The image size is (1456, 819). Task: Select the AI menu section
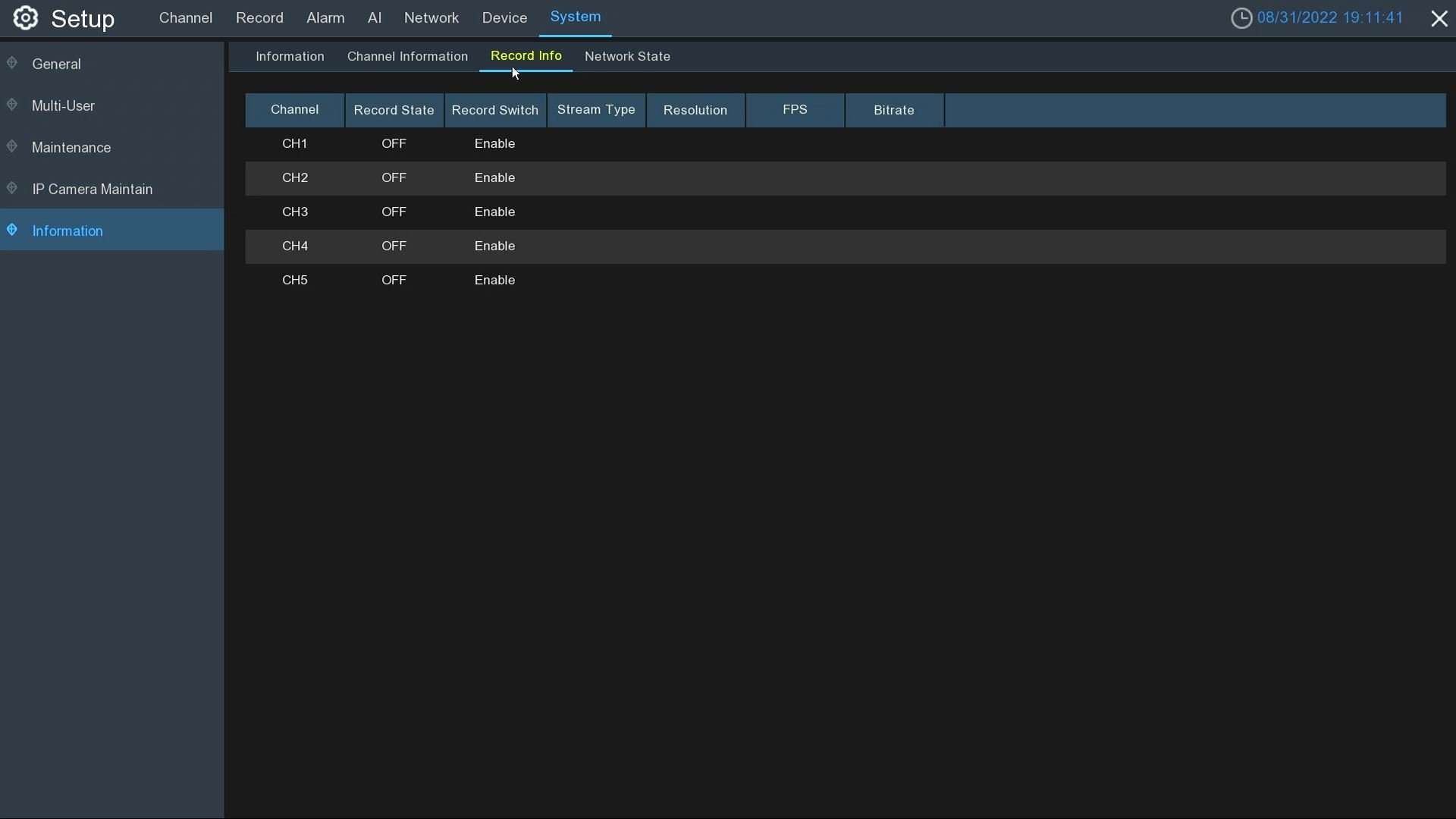[x=375, y=17]
